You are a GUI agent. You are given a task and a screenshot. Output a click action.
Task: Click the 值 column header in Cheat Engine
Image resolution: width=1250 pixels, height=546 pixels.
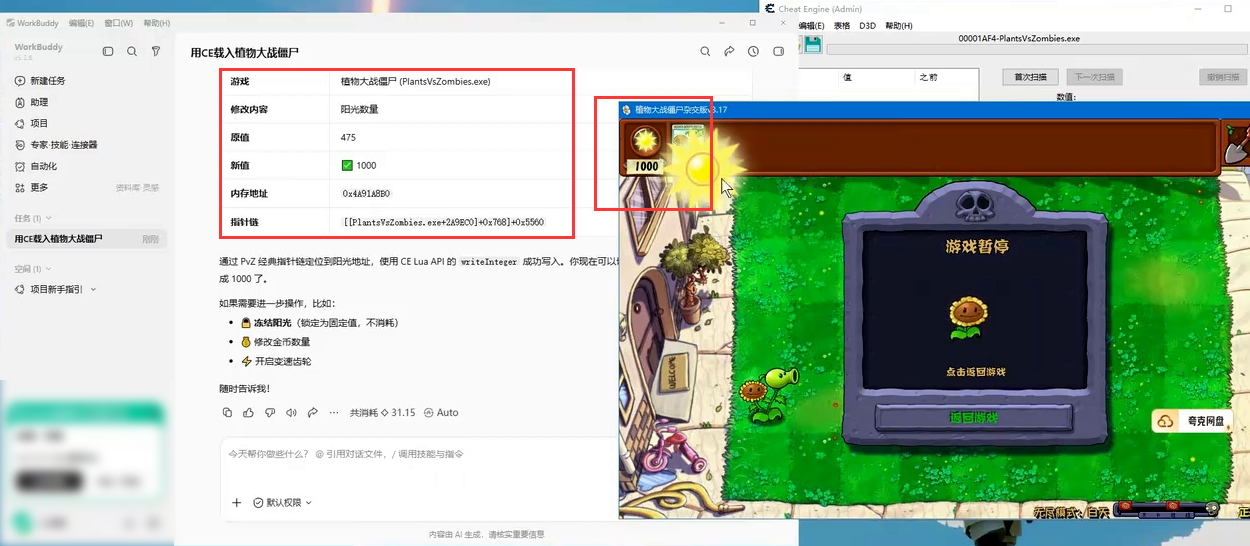847,77
